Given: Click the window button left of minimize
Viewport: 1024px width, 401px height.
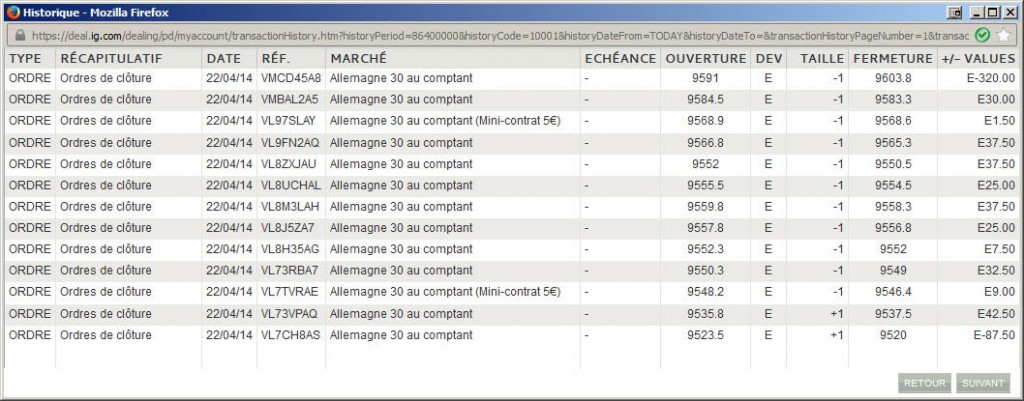Looking at the screenshot, I should coord(955,12).
